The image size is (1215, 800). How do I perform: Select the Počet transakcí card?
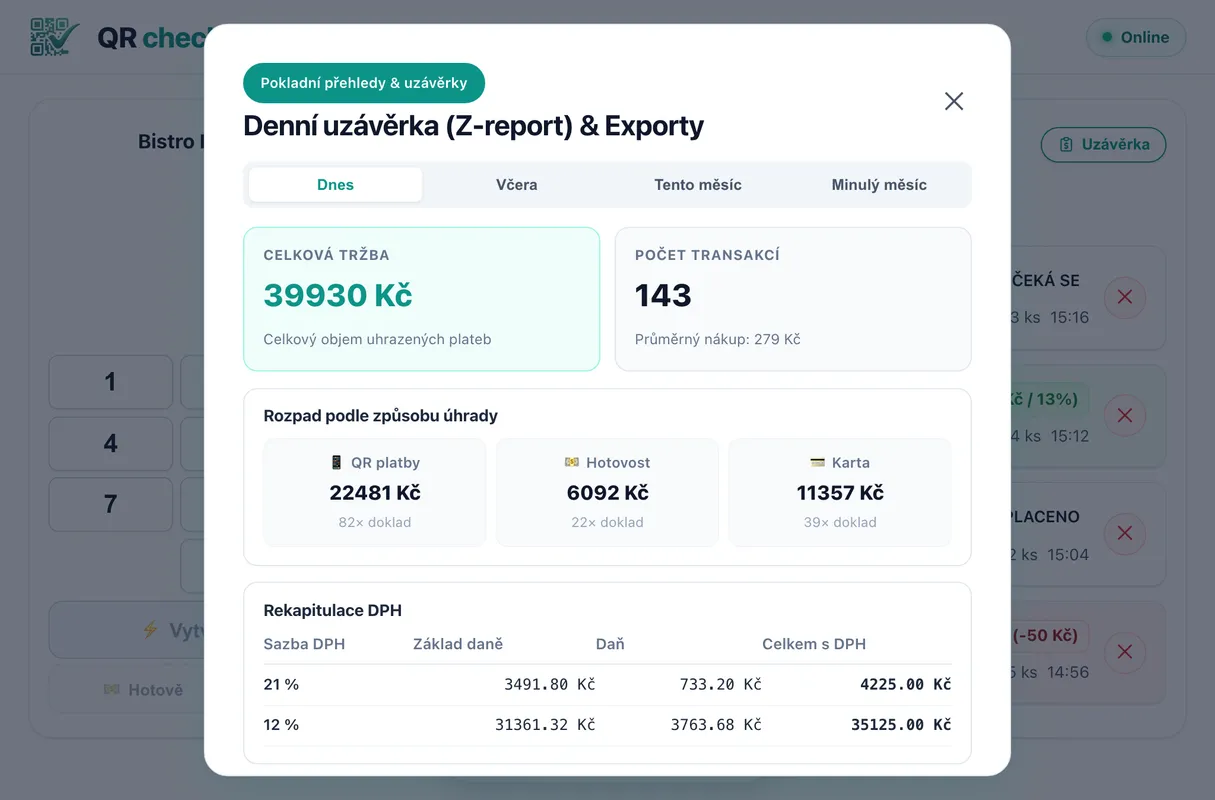pyautogui.click(x=793, y=299)
